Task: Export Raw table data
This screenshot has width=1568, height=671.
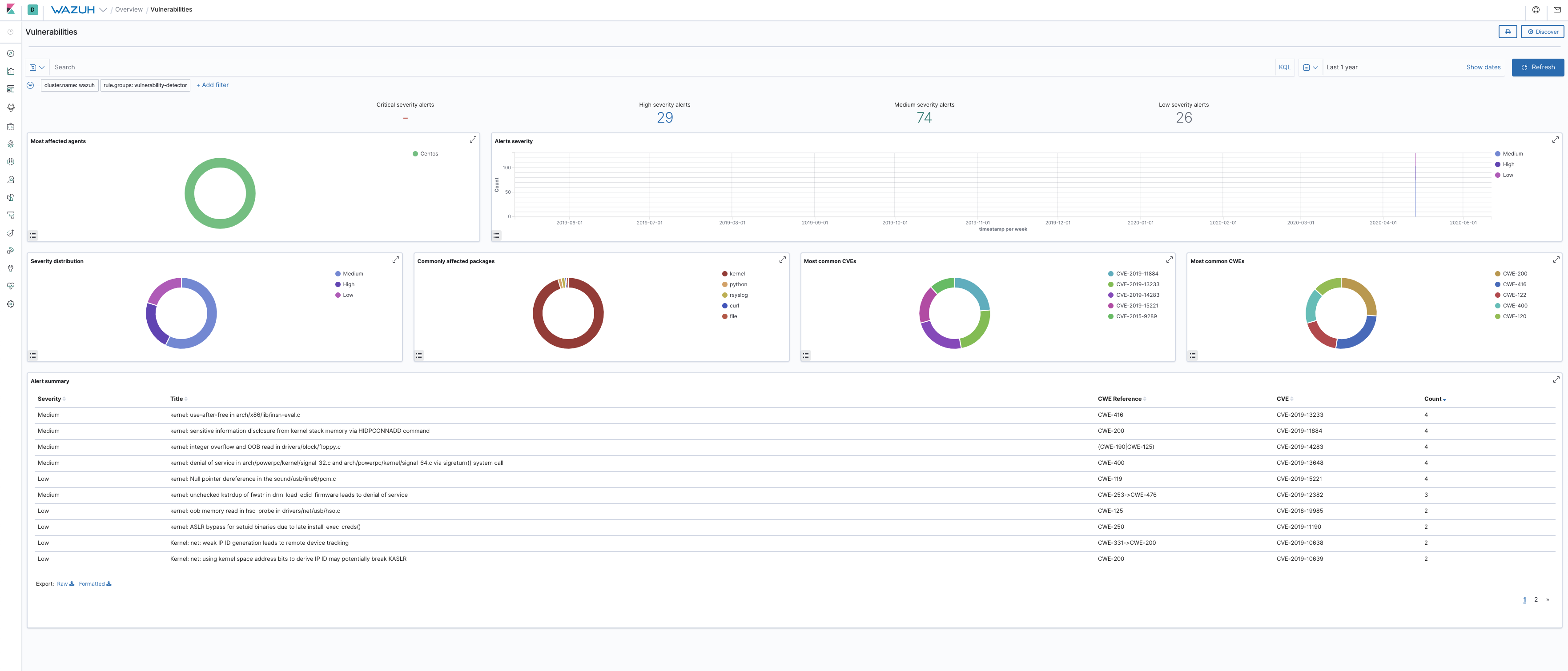Action: tap(66, 584)
